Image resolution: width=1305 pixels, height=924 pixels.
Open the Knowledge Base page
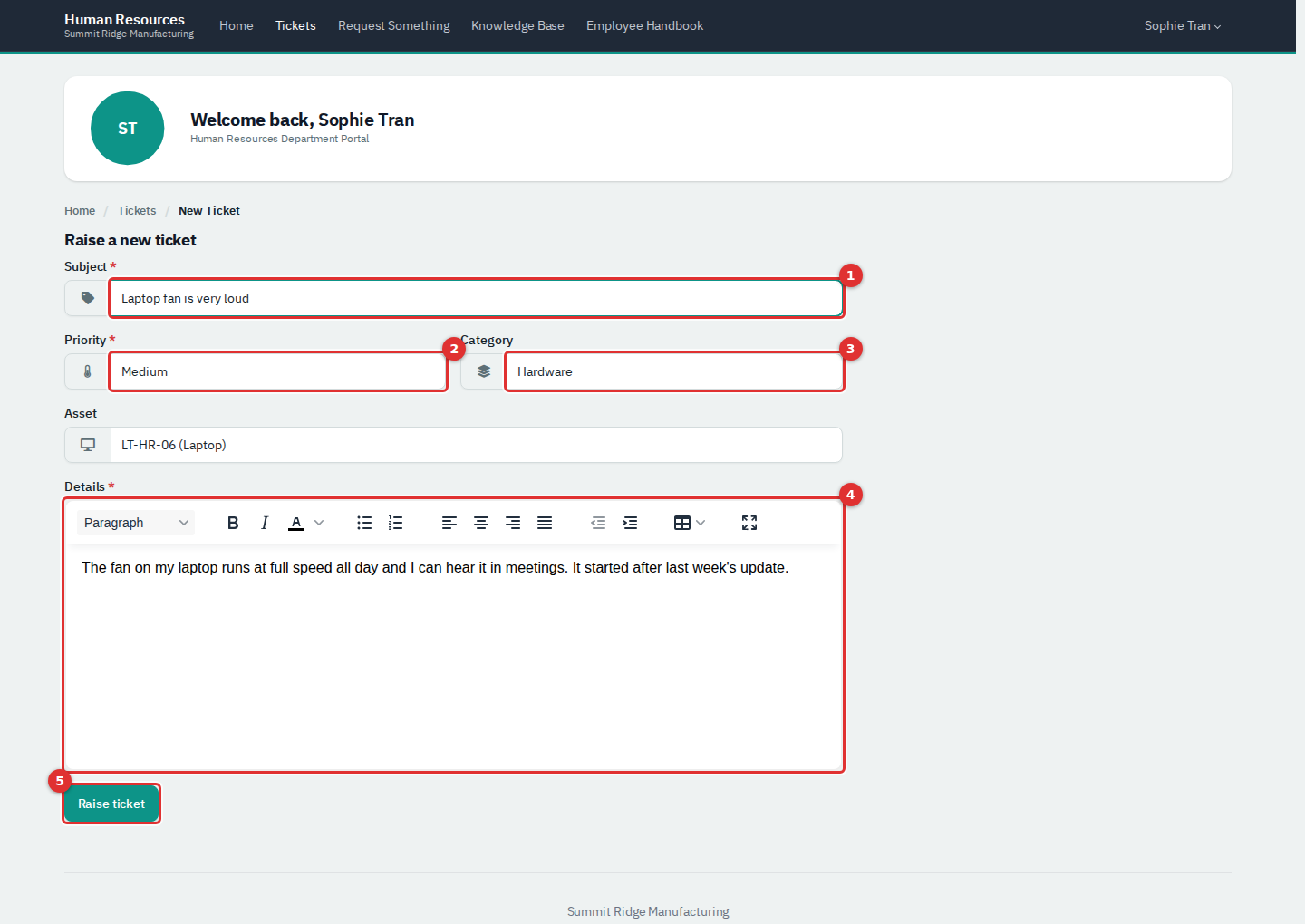point(517,25)
